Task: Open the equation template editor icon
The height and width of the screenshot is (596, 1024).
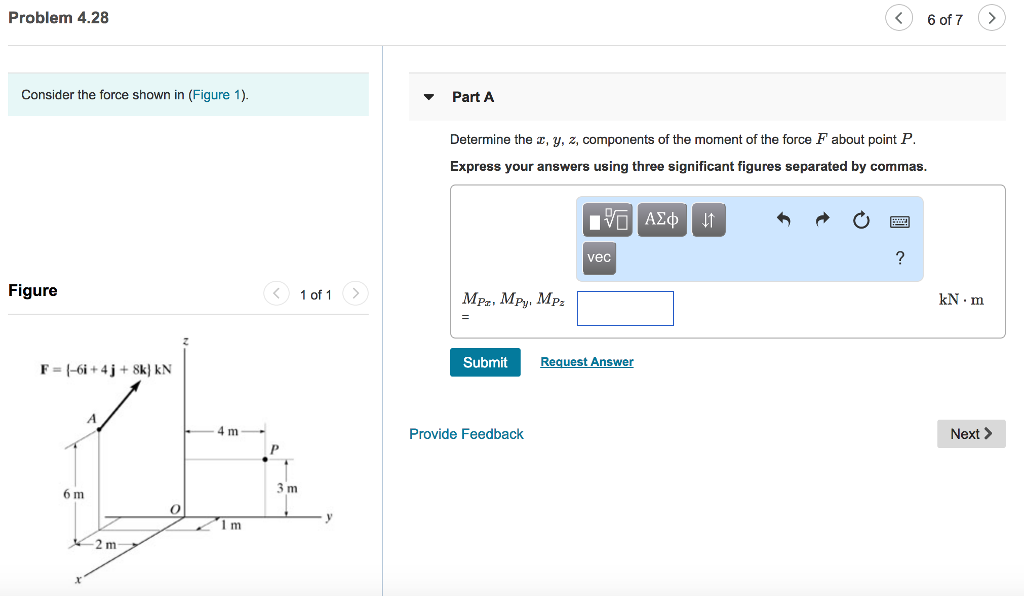Action: [606, 219]
